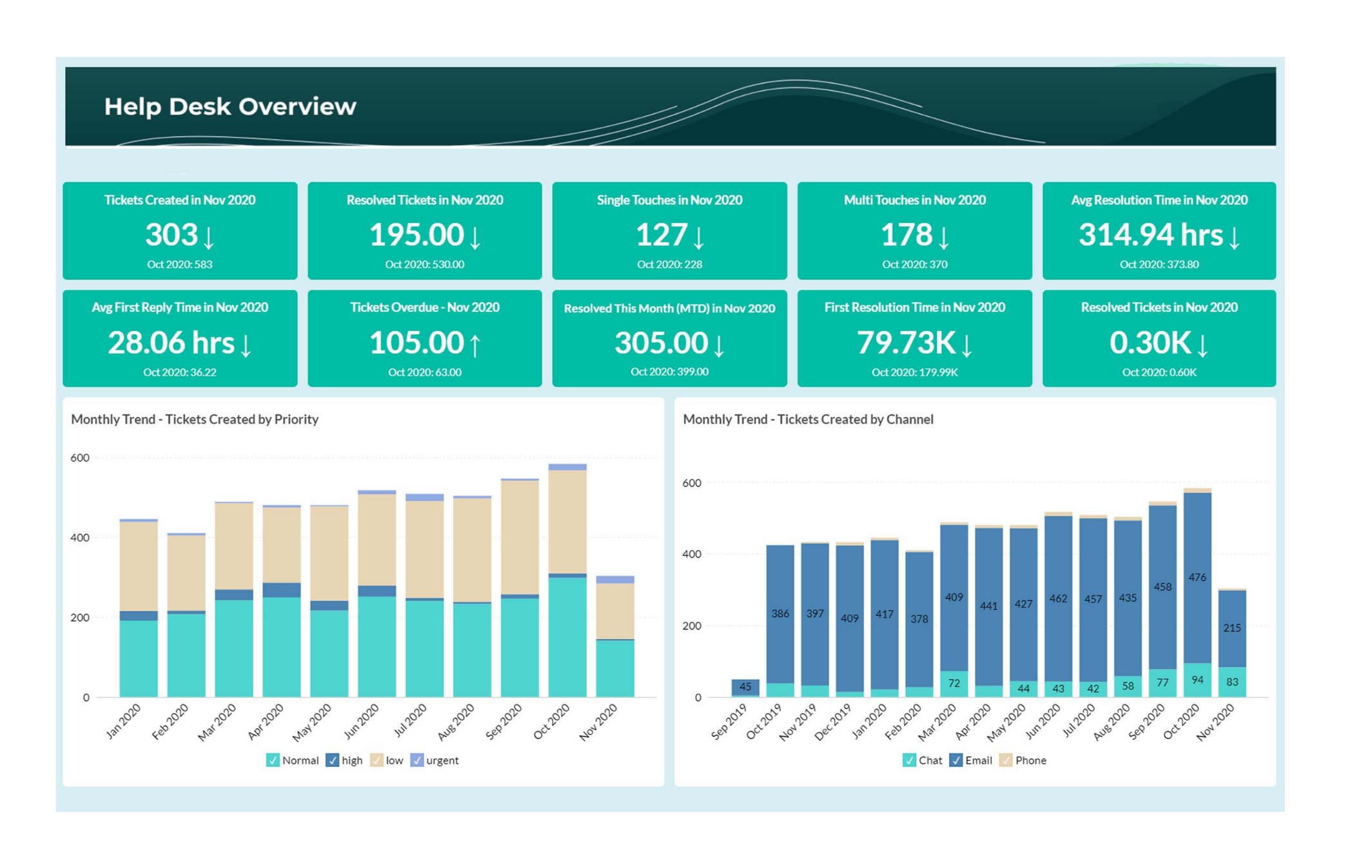Click the Sep 2019 bar labeled 45
This screenshot has height=868, width=1372.
[x=745, y=687]
